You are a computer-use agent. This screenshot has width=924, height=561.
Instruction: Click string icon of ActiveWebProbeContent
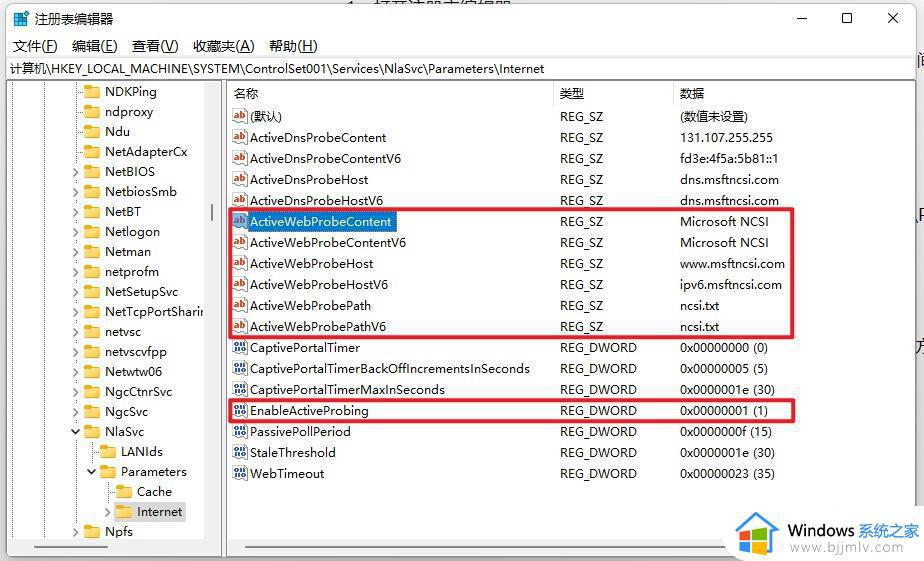point(239,221)
